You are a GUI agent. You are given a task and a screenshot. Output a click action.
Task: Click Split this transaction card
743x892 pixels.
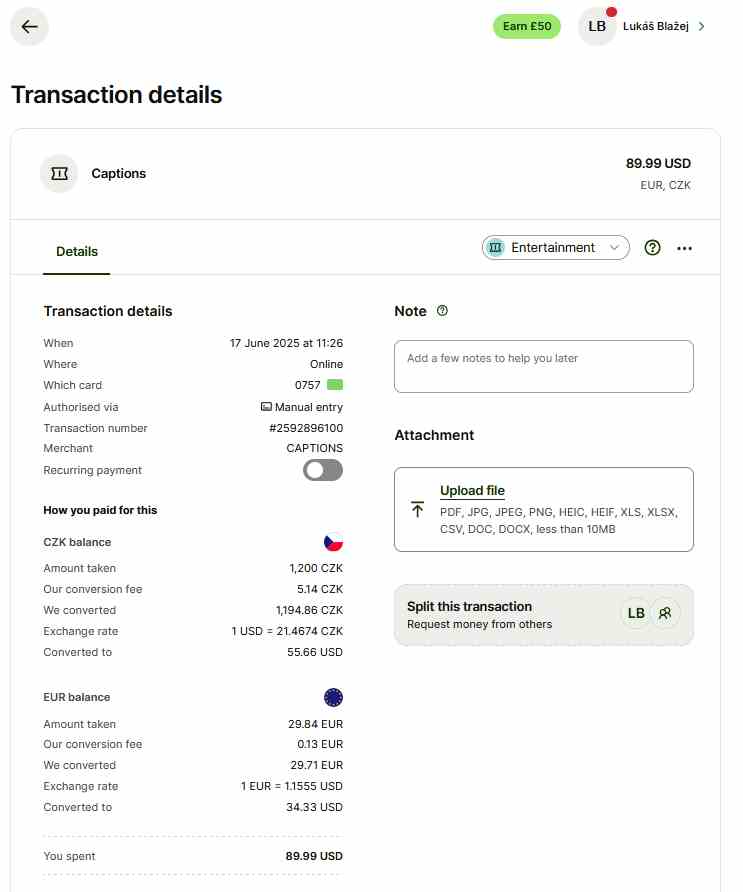[x=500, y=615]
